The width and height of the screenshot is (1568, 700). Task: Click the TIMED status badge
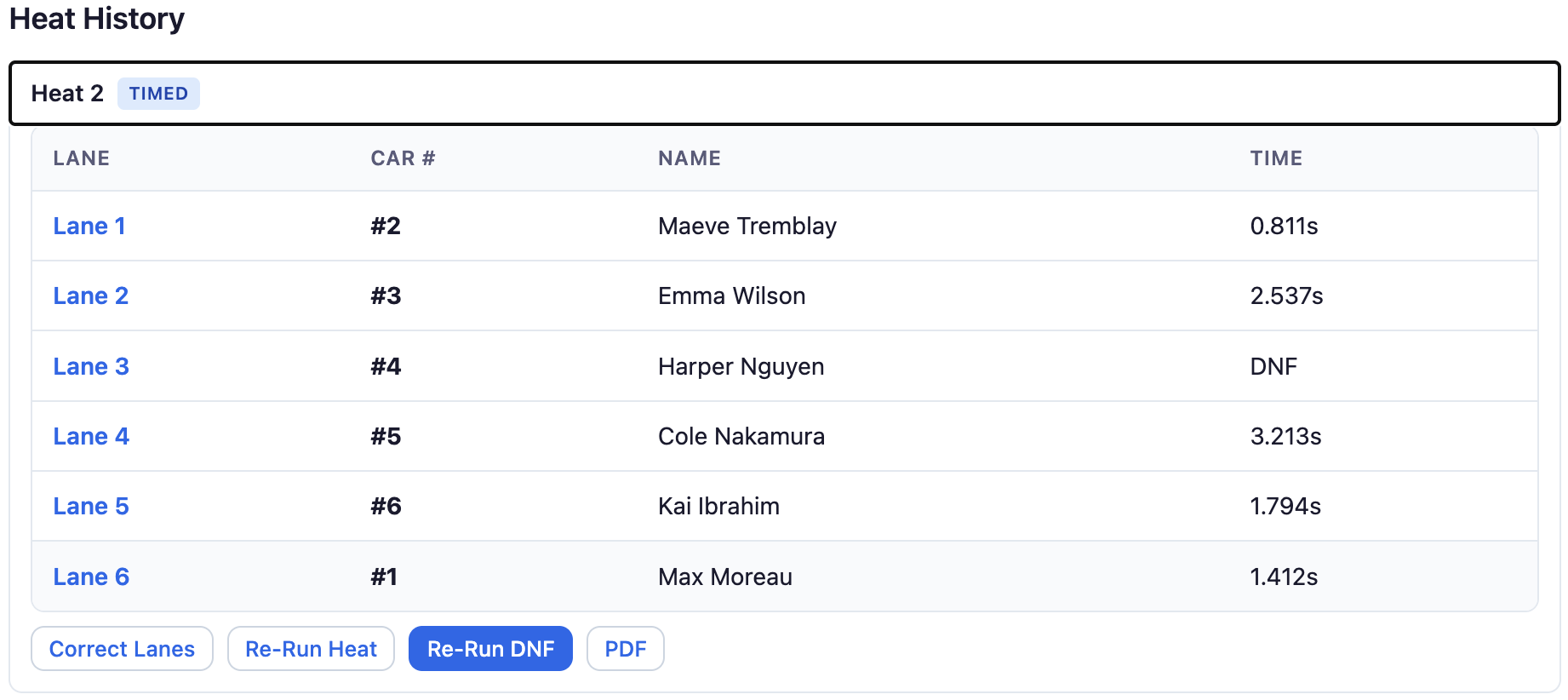click(158, 94)
